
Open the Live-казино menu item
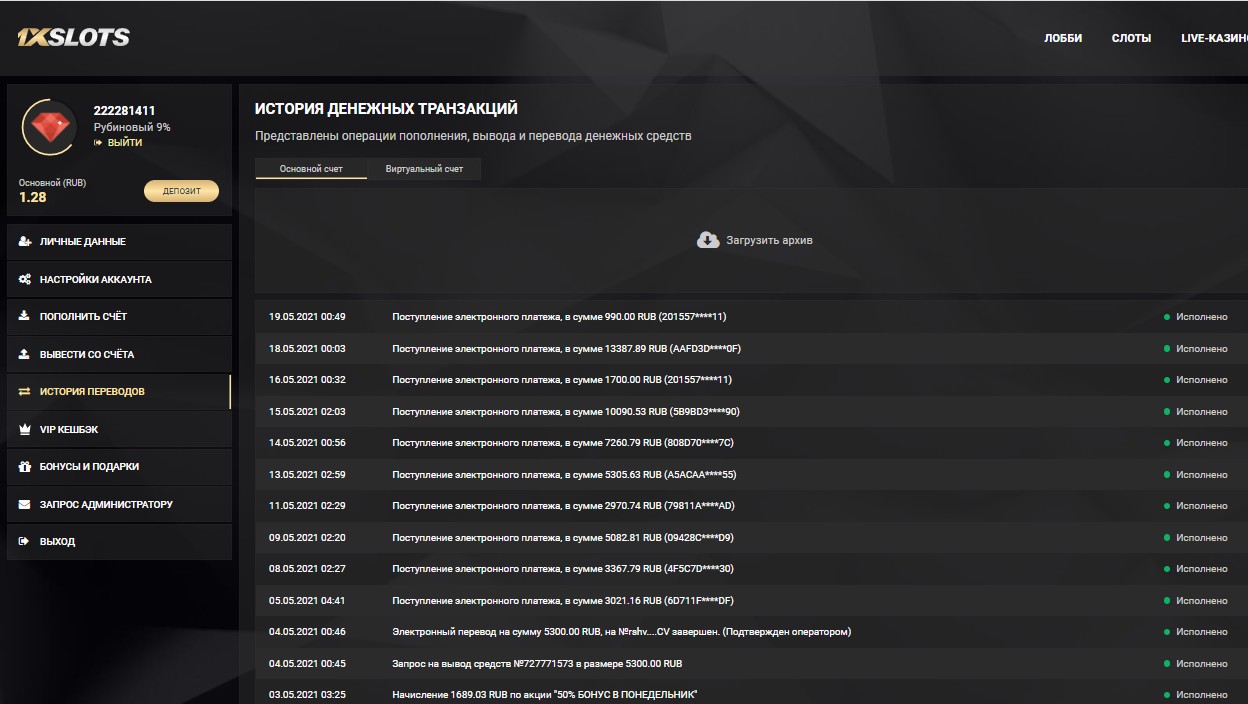(x=1214, y=38)
